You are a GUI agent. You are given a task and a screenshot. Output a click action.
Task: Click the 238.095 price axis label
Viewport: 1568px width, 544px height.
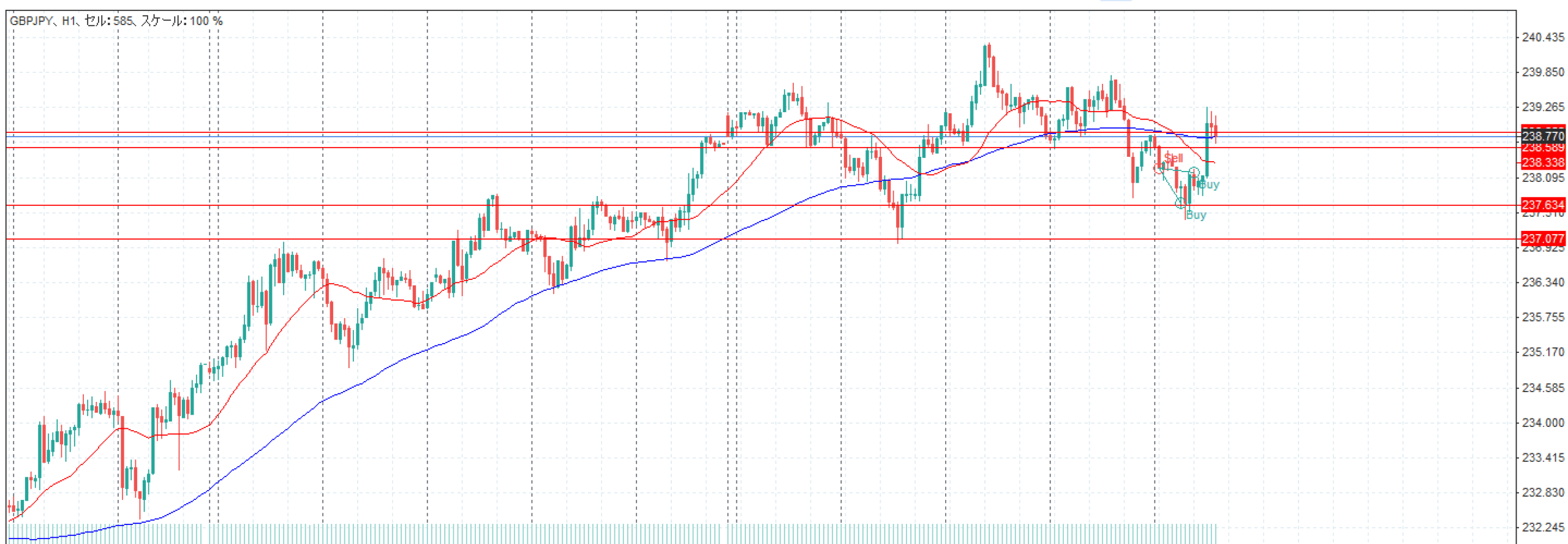[x=1542, y=178]
